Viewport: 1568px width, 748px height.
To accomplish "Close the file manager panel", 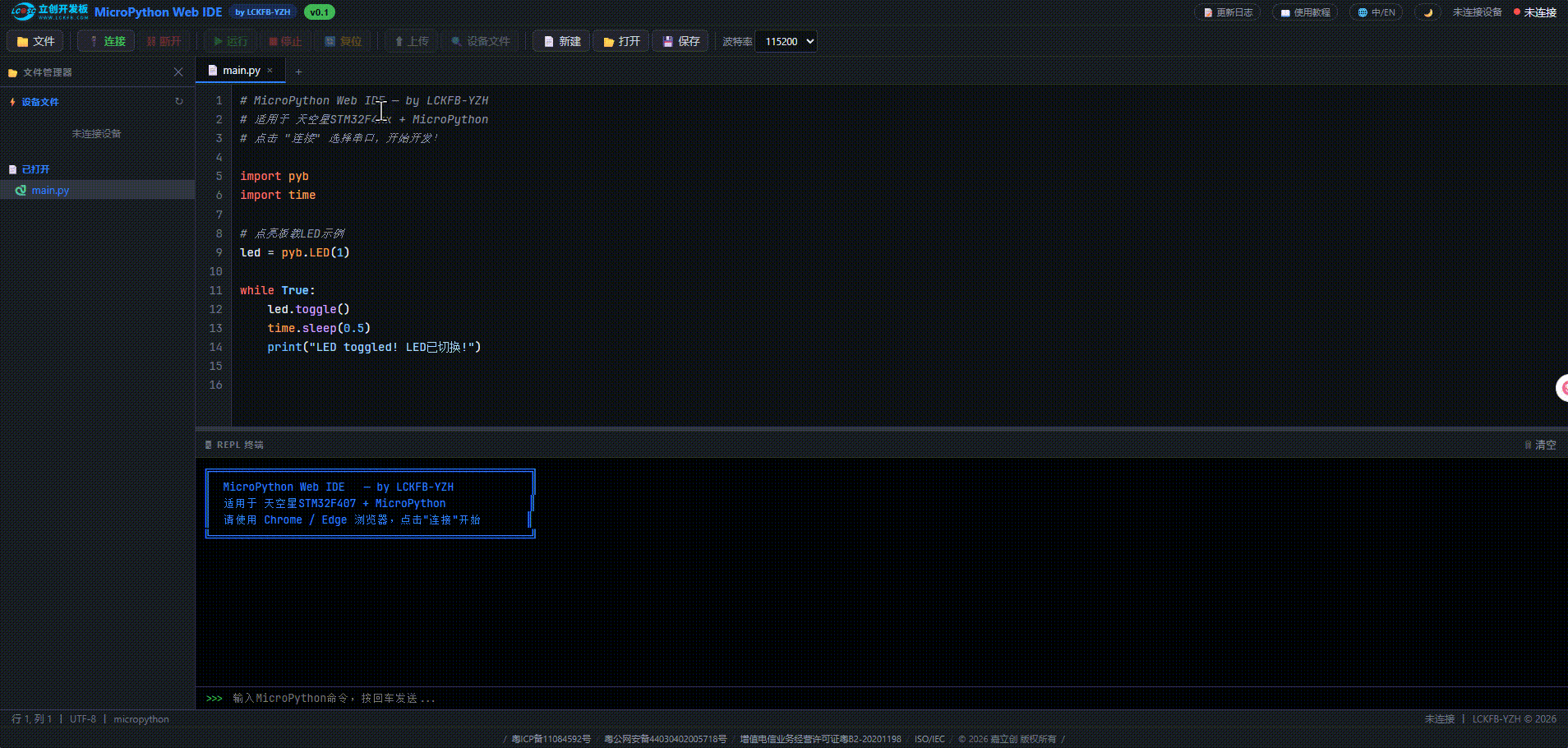I will [x=178, y=72].
